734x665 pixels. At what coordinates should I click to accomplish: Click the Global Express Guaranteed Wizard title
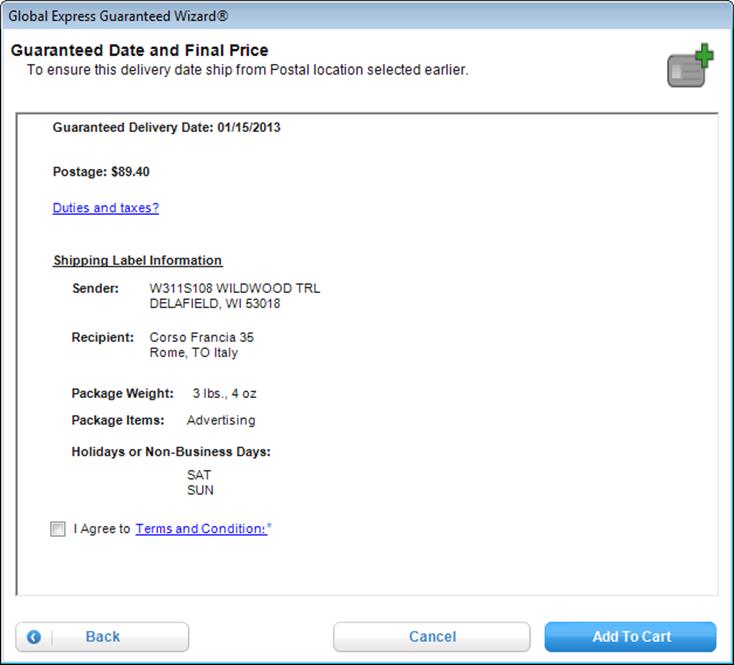point(118,16)
